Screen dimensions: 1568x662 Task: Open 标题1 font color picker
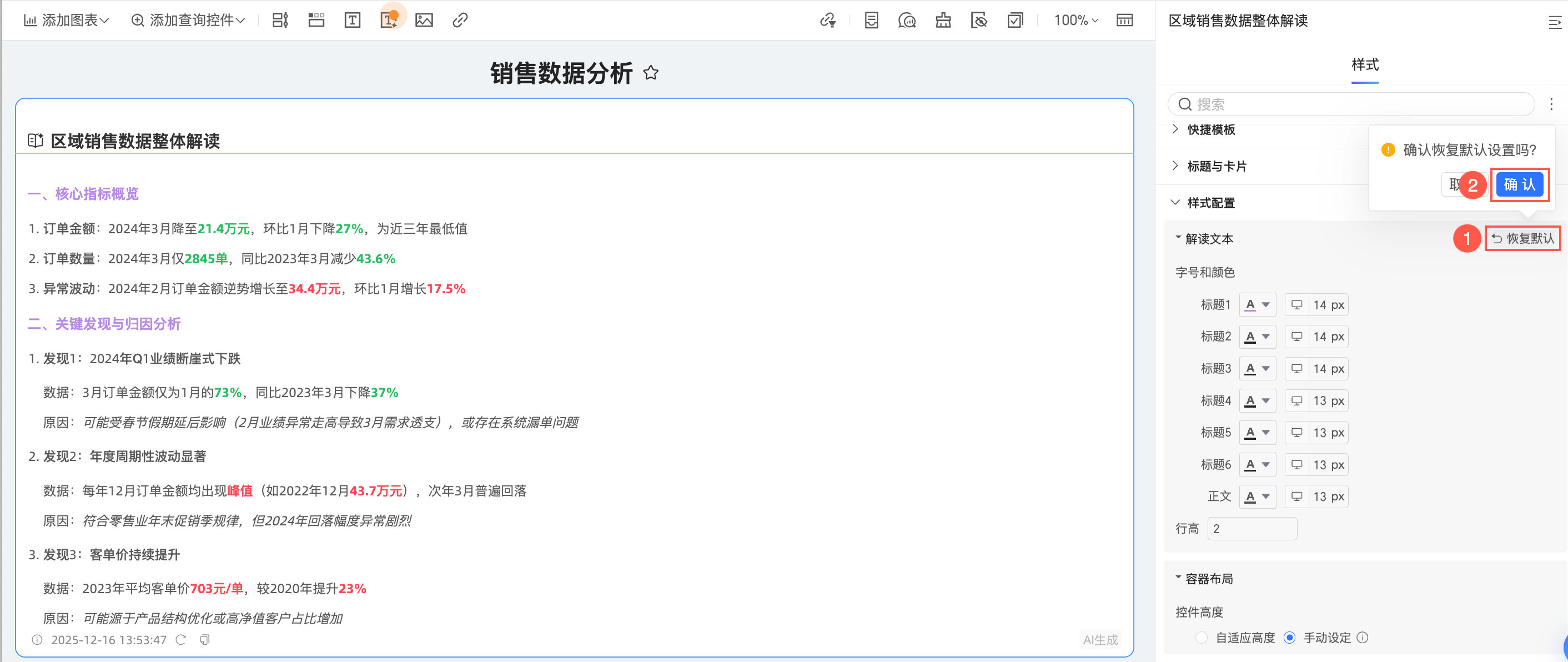click(1257, 304)
